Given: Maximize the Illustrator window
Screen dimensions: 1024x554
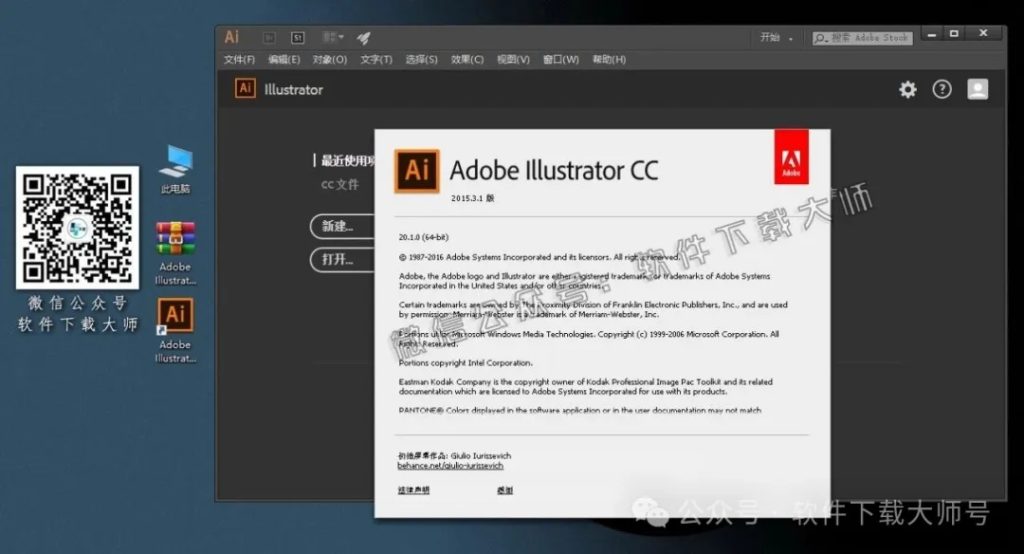Looking at the screenshot, I should click(954, 33).
